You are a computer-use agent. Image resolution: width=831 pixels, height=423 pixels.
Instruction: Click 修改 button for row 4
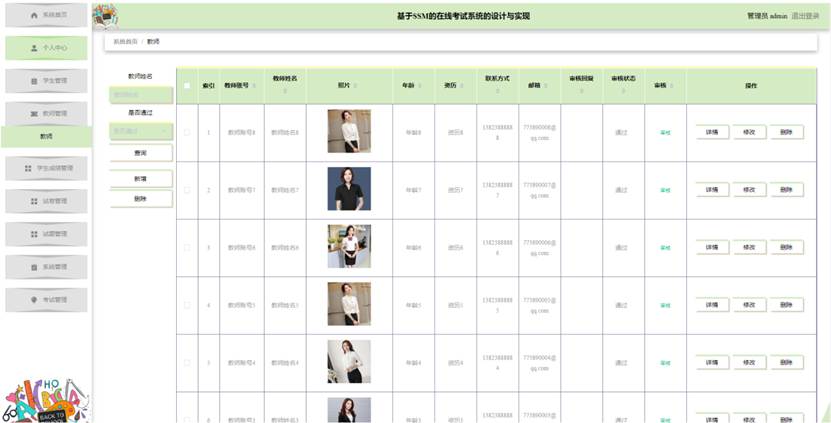point(749,305)
